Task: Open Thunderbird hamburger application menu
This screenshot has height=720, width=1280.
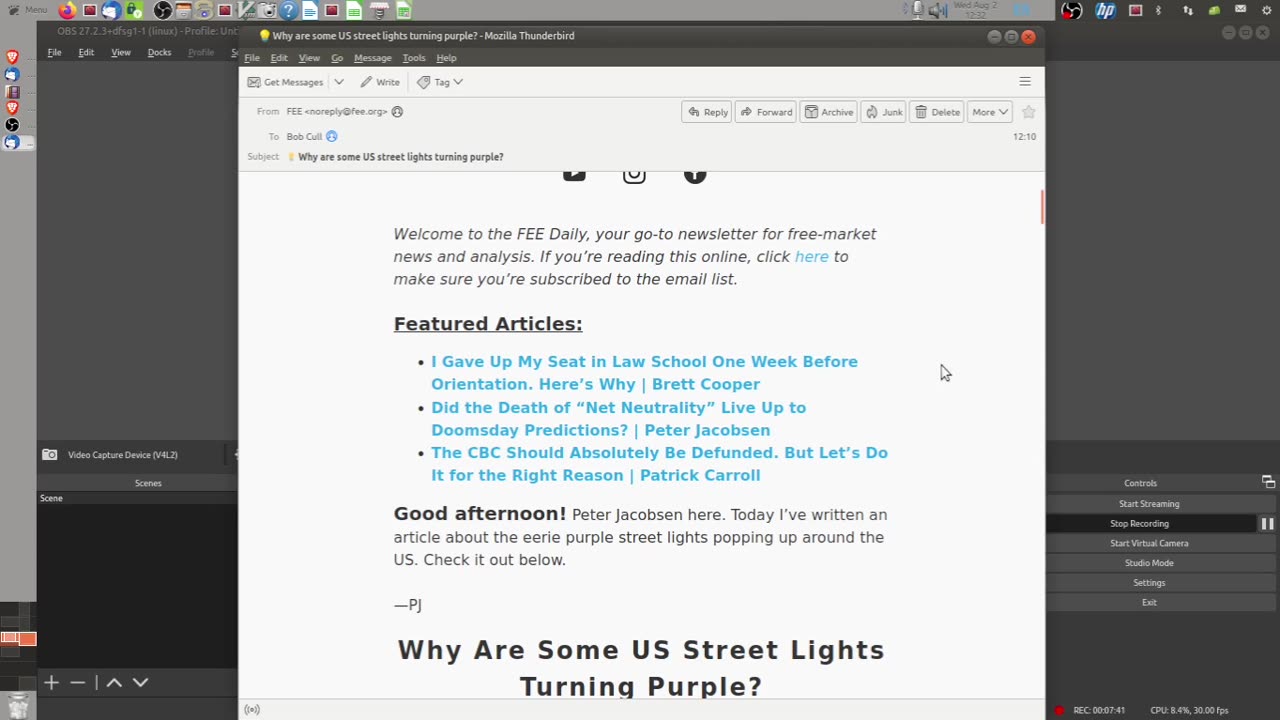Action: click(1025, 82)
